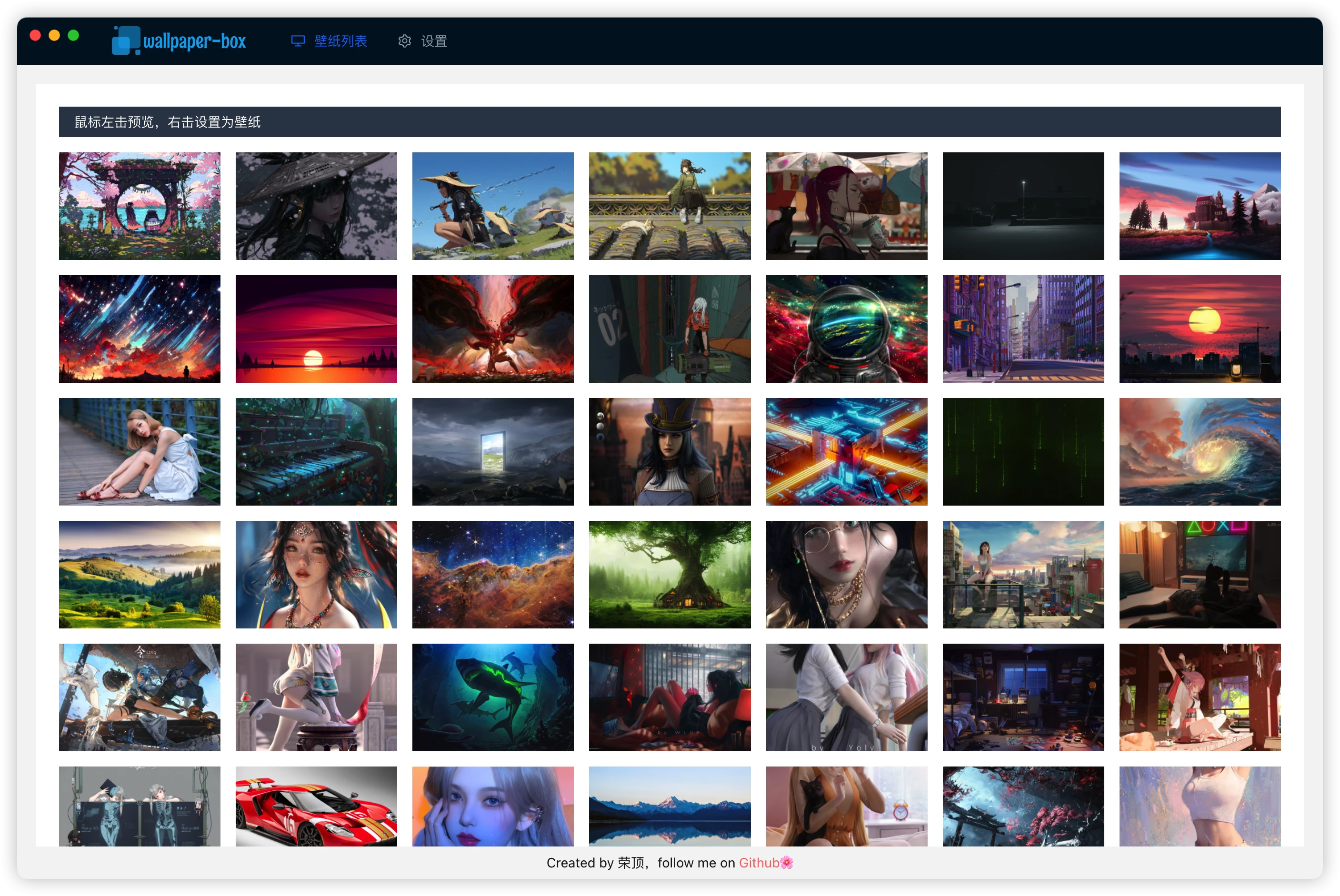Follow the Github link in the footer

pos(759,862)
